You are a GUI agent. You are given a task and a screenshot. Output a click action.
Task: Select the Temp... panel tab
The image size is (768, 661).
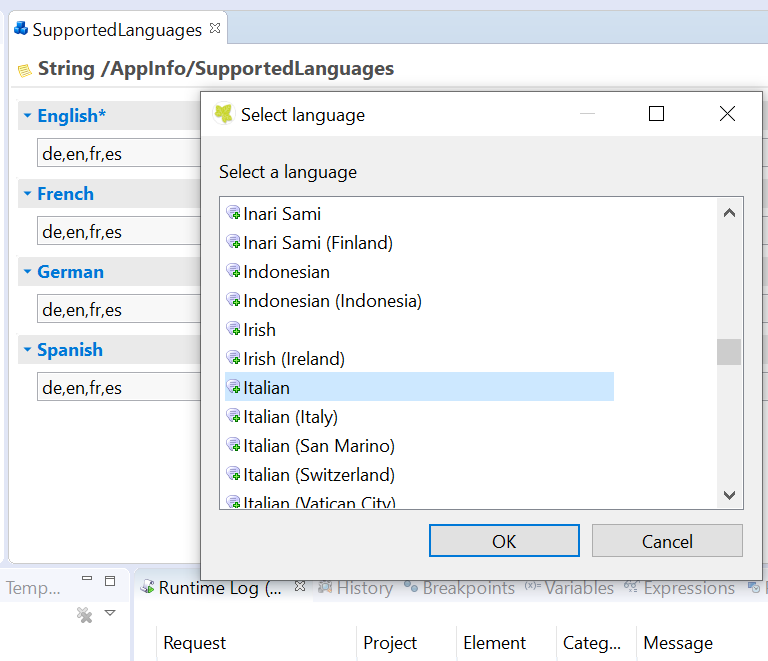point(33,588)
